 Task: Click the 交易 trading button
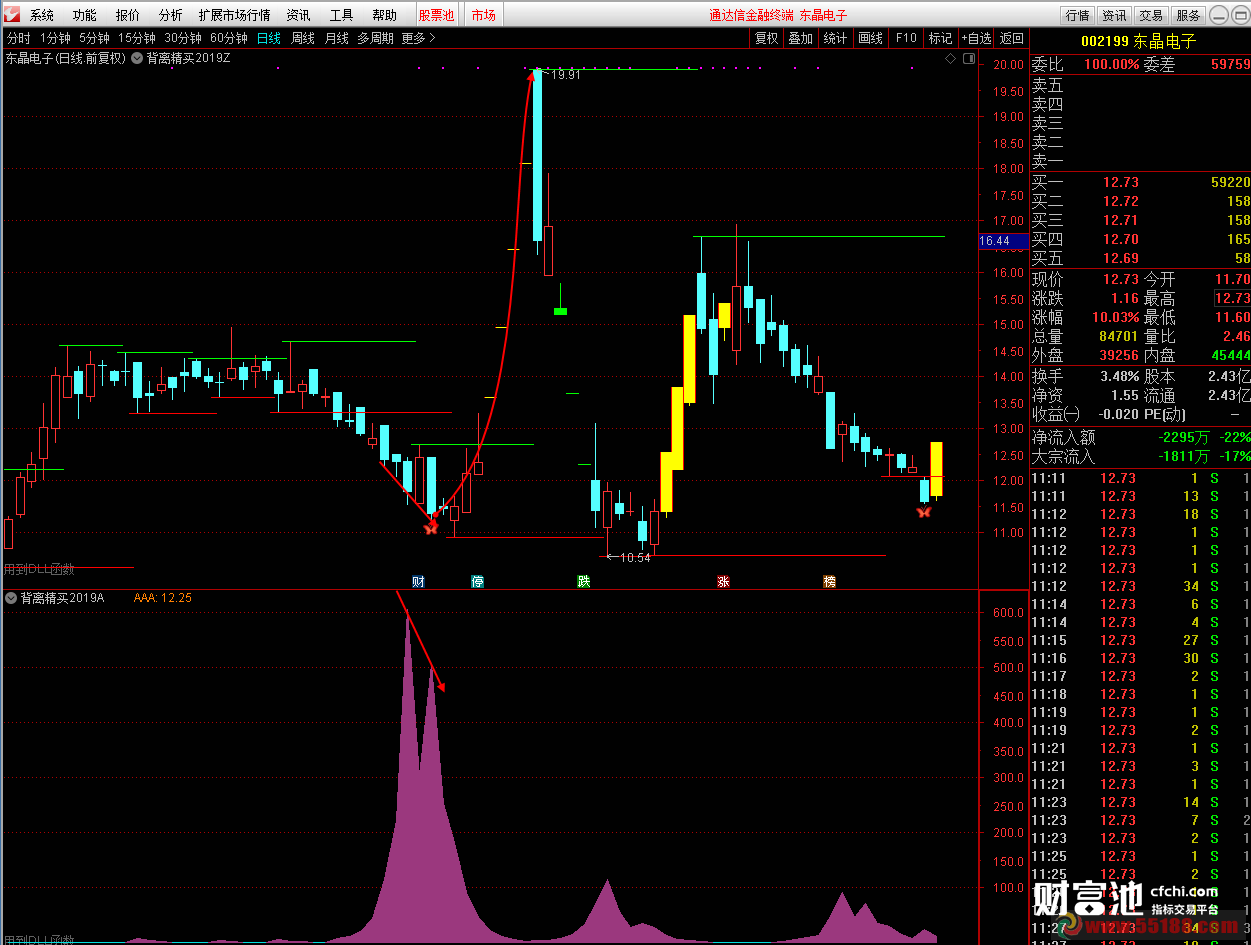tap(1151, 15)
